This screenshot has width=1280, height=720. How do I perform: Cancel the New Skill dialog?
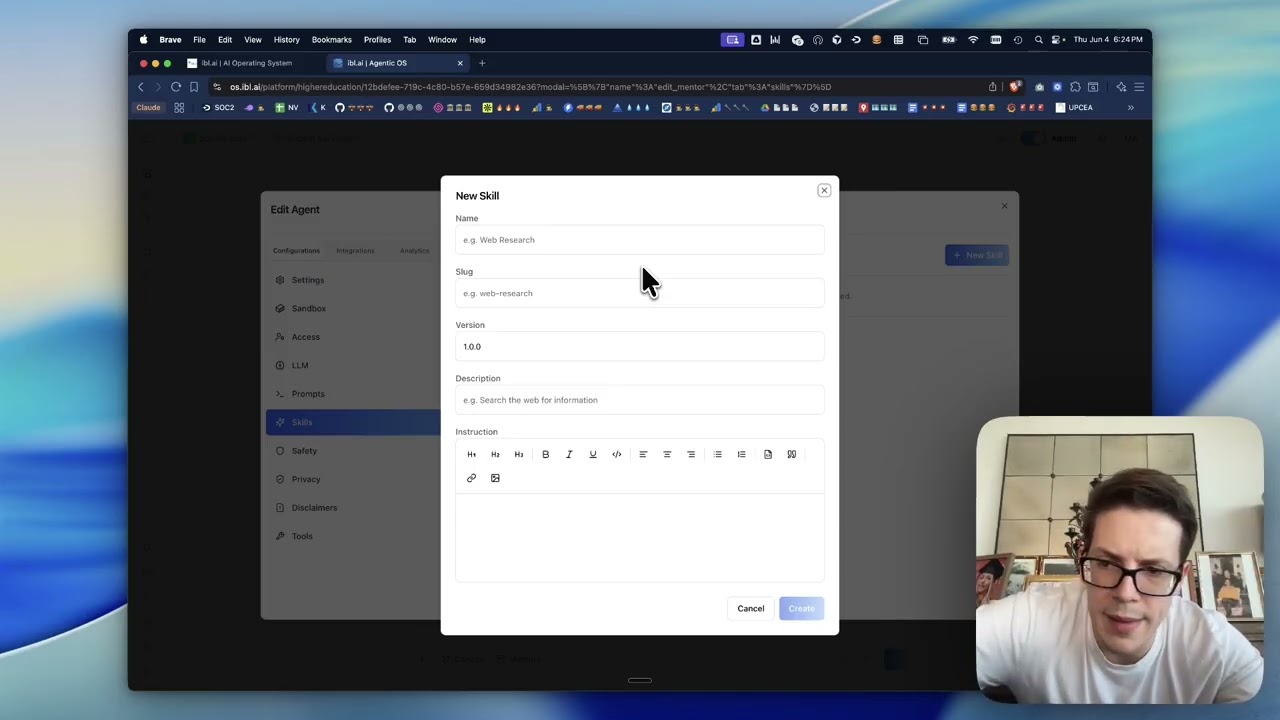coord(751,608)
